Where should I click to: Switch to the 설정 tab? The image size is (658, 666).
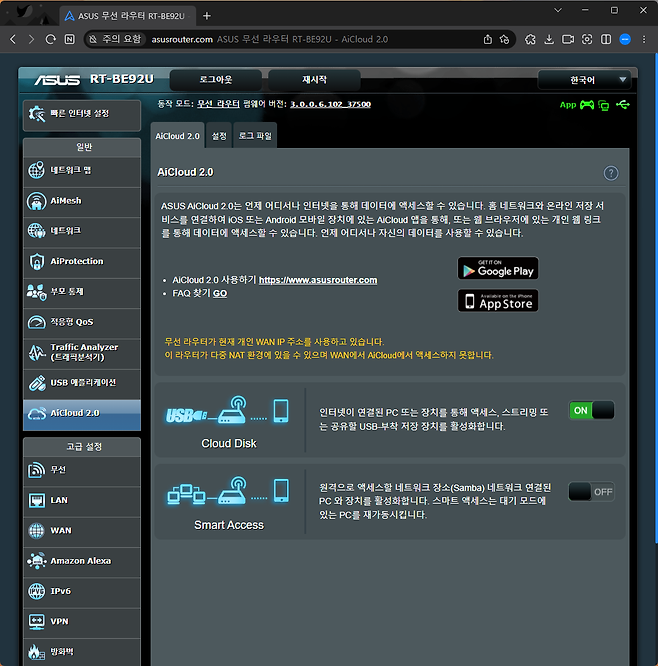[219, 136]
